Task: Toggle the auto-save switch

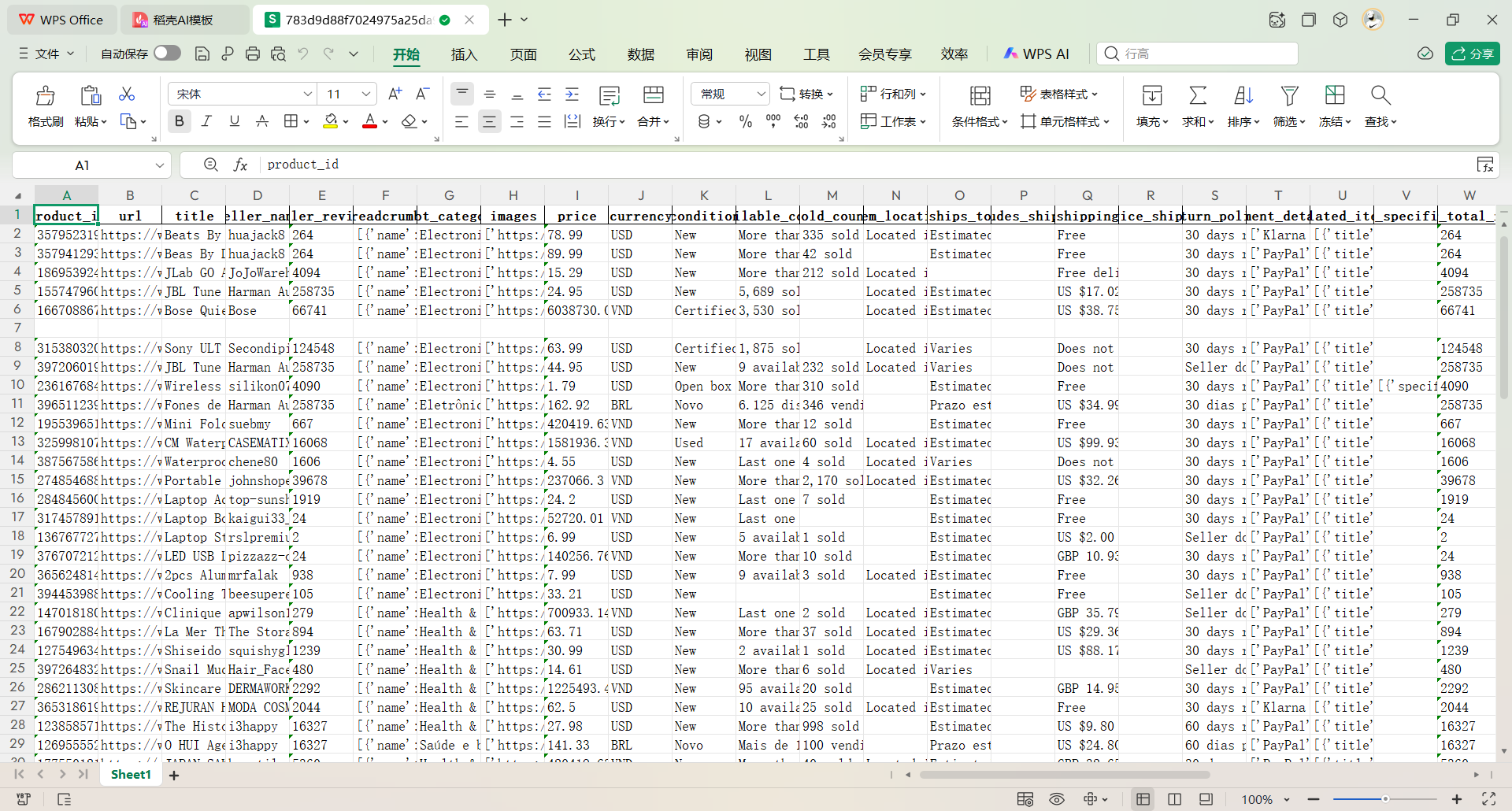Action: (x=167, y=54)
